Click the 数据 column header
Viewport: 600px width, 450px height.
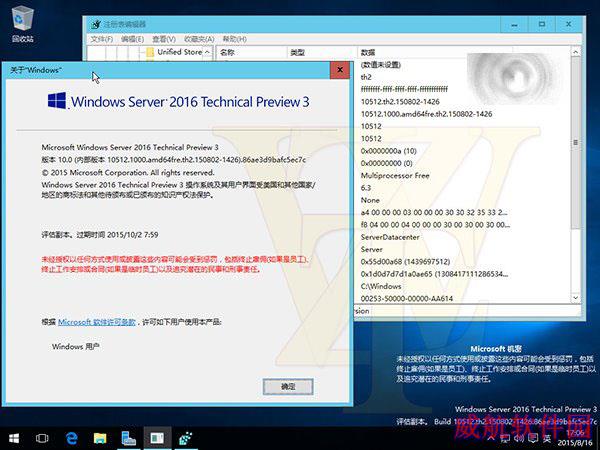[x=368, y=52]
